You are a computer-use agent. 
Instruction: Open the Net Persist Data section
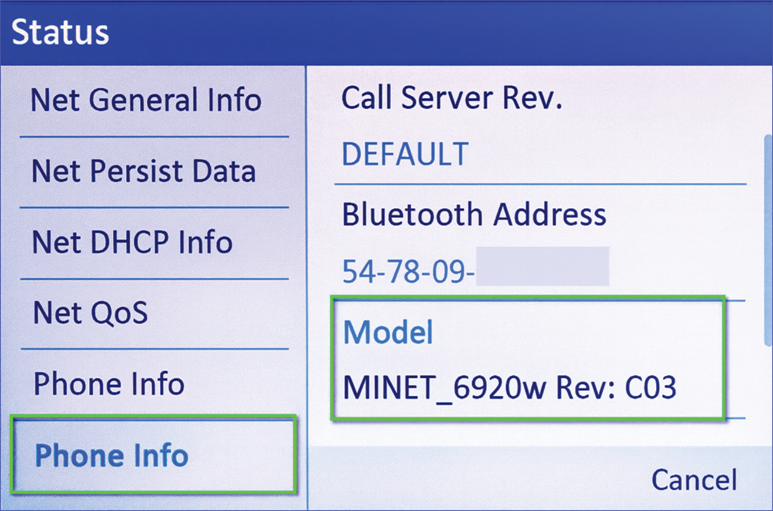pyautogui.click(x=143, y=171)
